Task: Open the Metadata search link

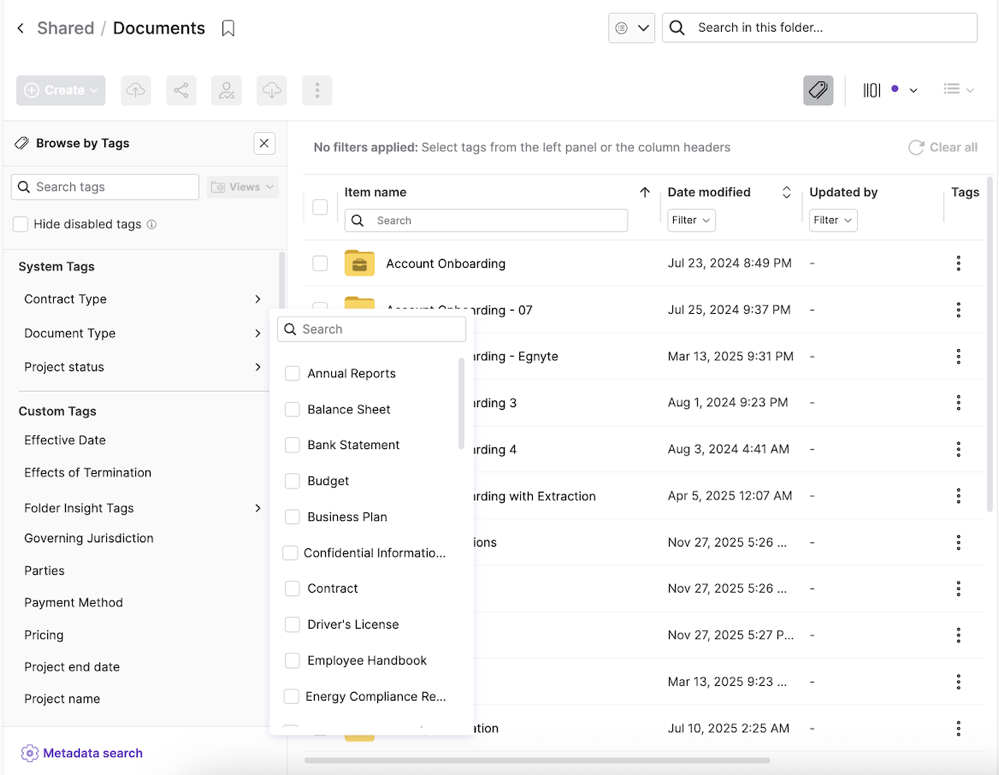Action: point(92,753)
